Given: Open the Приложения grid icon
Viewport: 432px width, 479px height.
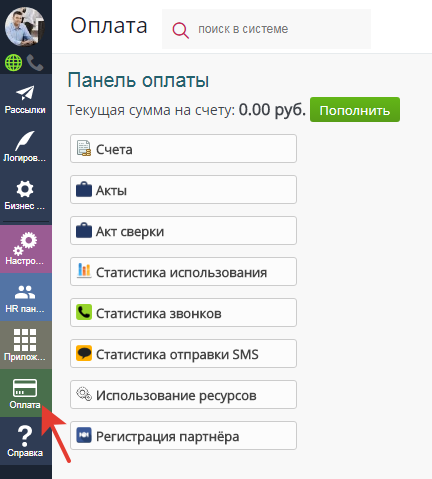Looking at the screenshot, I should point(25,340).
